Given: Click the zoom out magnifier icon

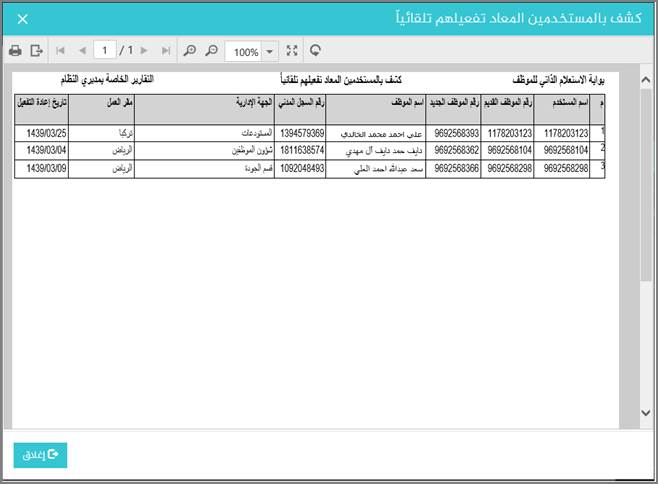Looking at the screenshot, I should [212, 51].
